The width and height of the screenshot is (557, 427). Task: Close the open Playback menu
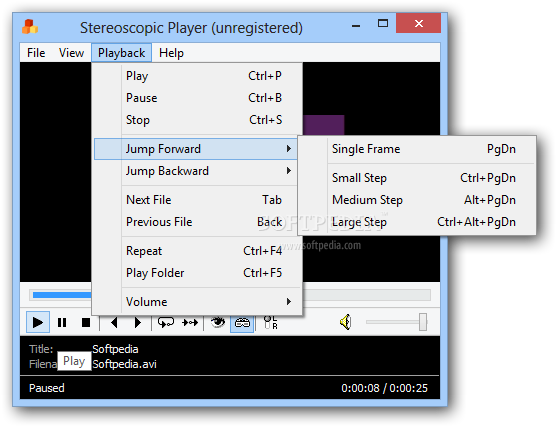click(x=121, y=53)
